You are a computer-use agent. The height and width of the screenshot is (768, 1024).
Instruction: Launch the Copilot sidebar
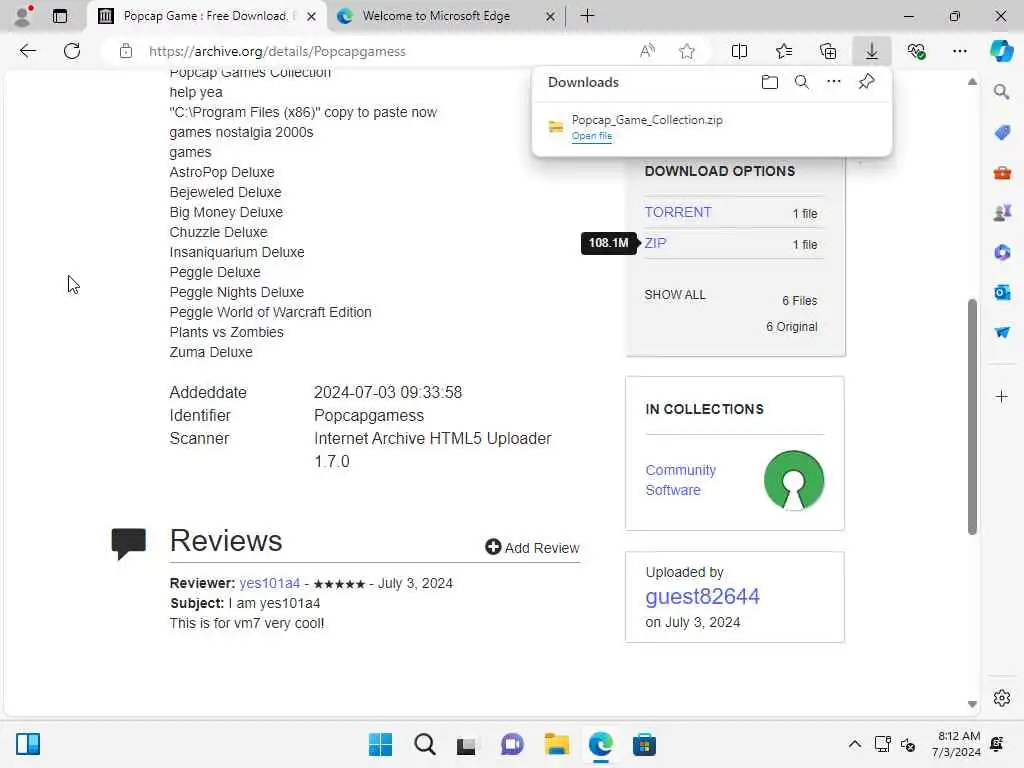click(1001, 51)
